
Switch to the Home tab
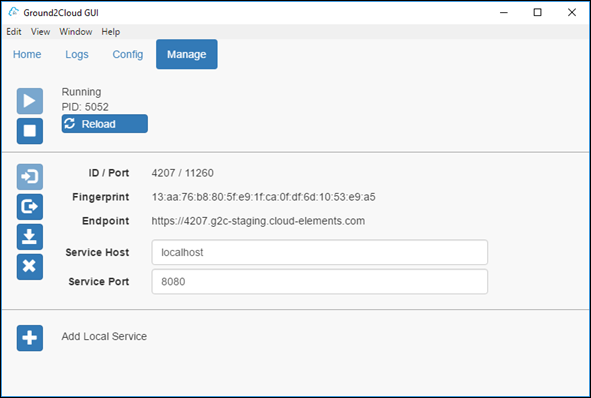point(27,54)
